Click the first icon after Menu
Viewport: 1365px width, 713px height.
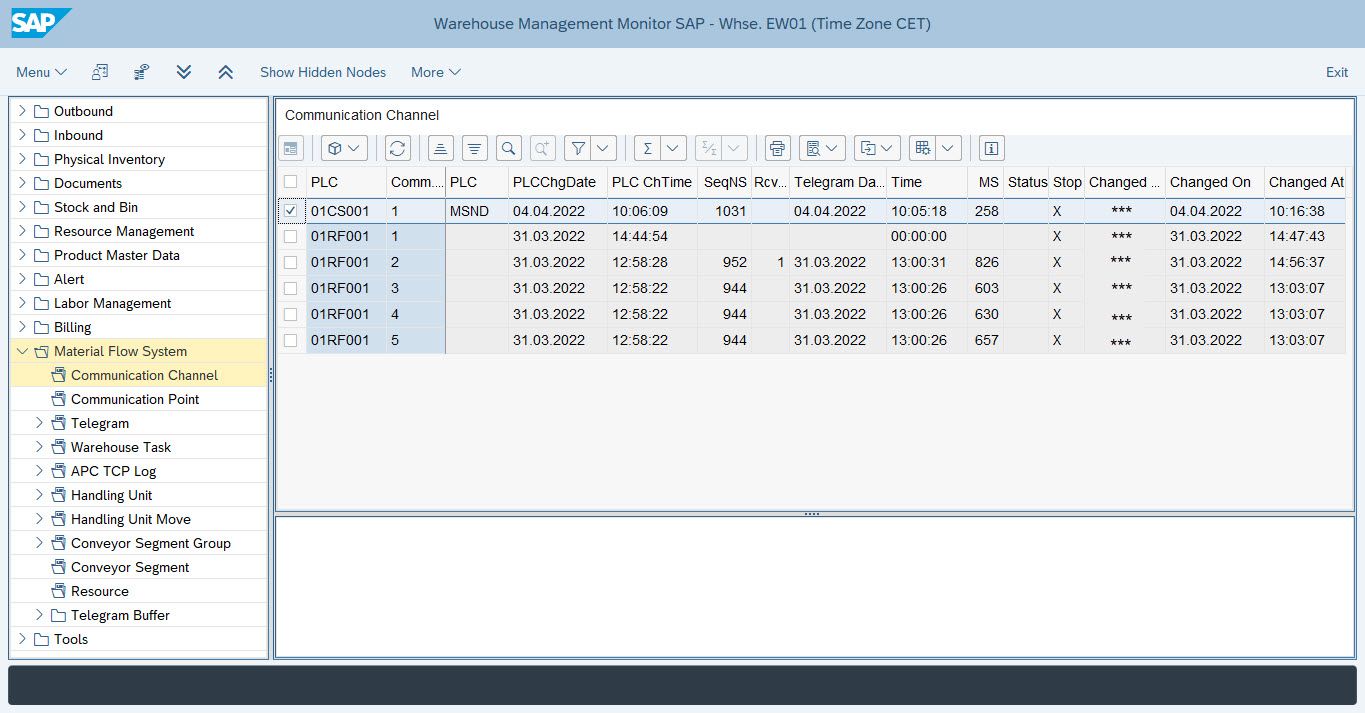click(100, 72)
